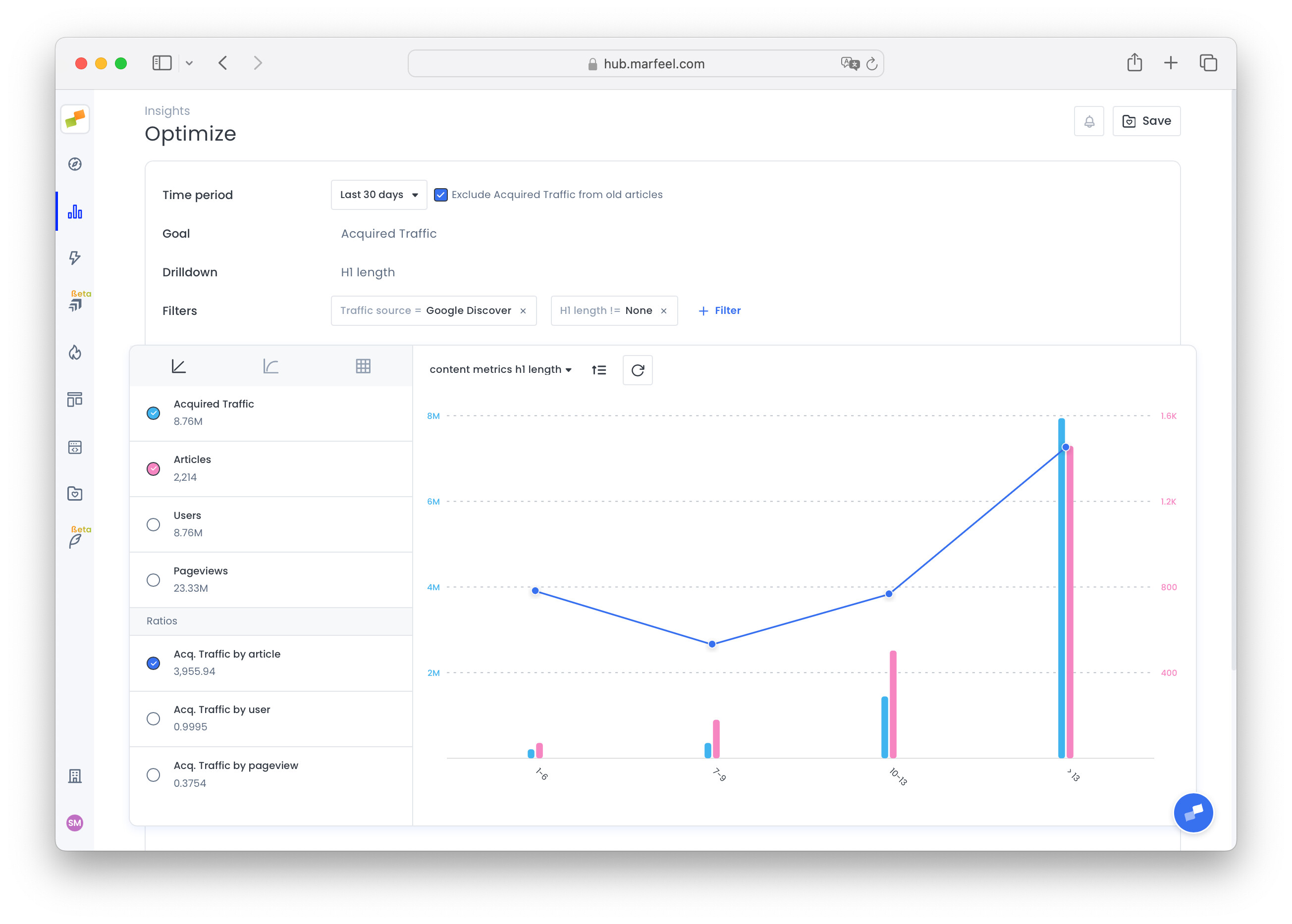This screenshot has height=924, width=1292.
Task: Click the Save button
Action: 1146,121
